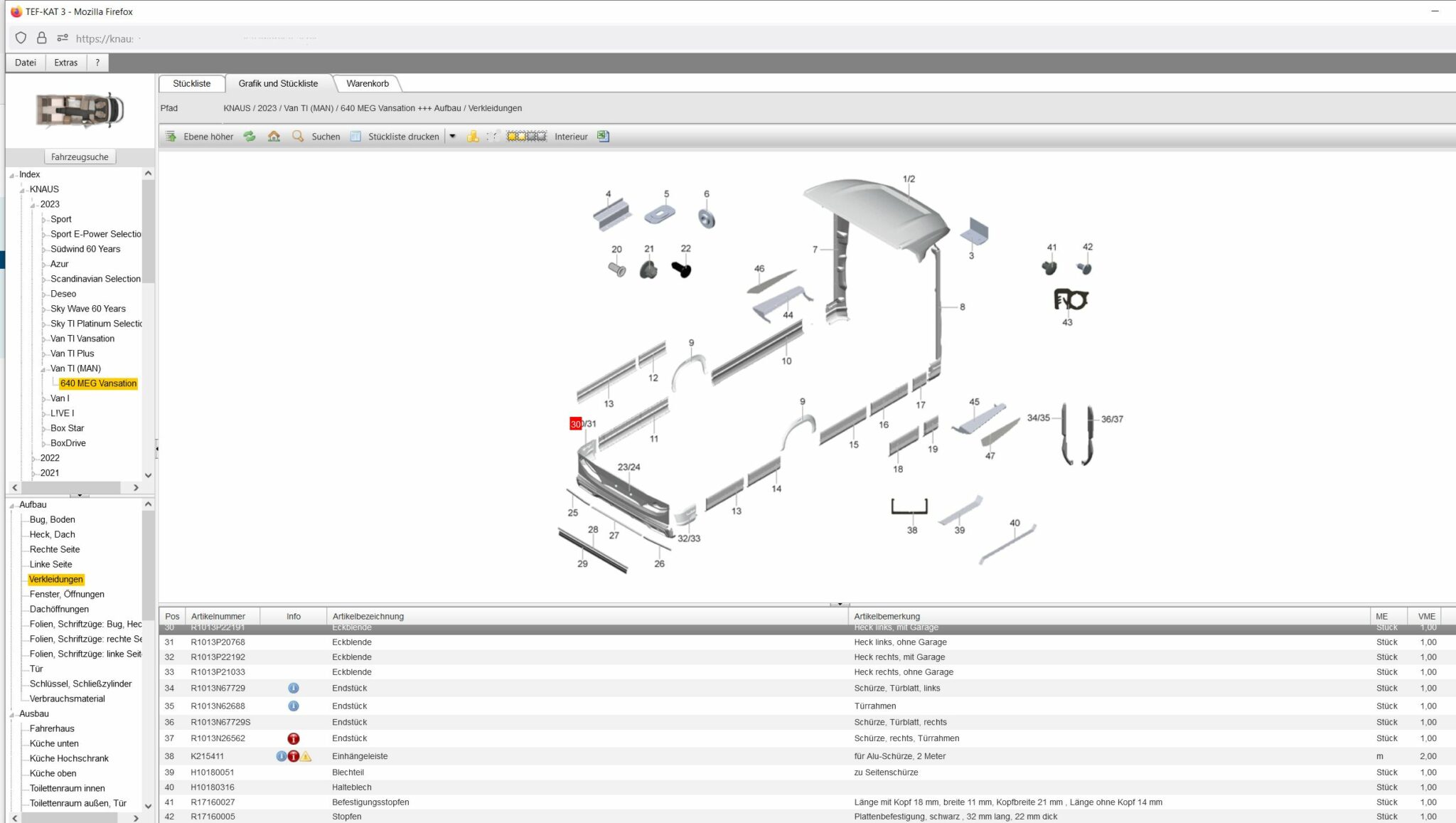Image resolution: width=1456 pixels, height=823 pixels.
Task: Expand the 2022 year node
Action: (34, 459)
